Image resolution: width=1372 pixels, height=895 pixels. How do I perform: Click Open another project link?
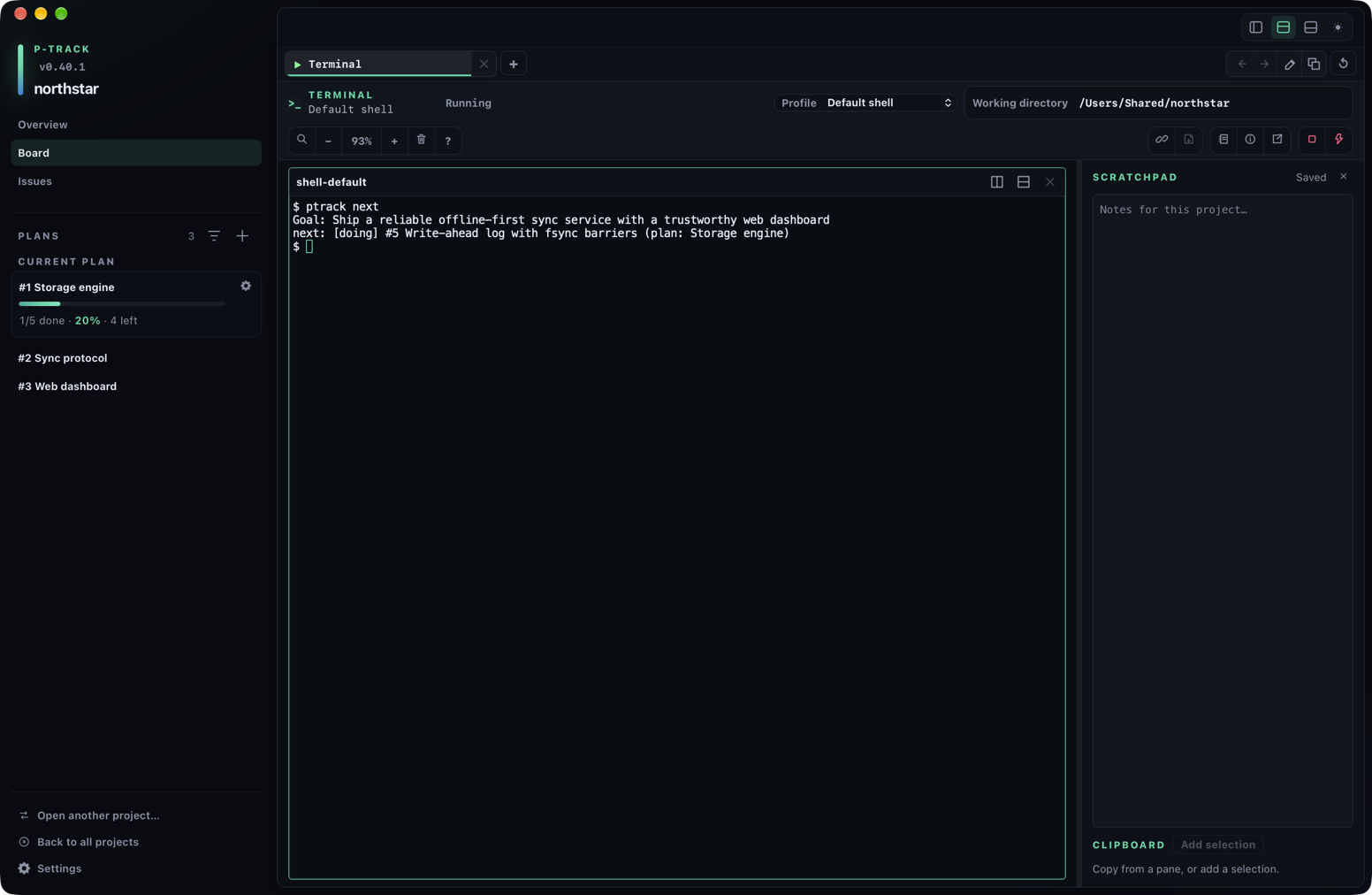[89, 815]
